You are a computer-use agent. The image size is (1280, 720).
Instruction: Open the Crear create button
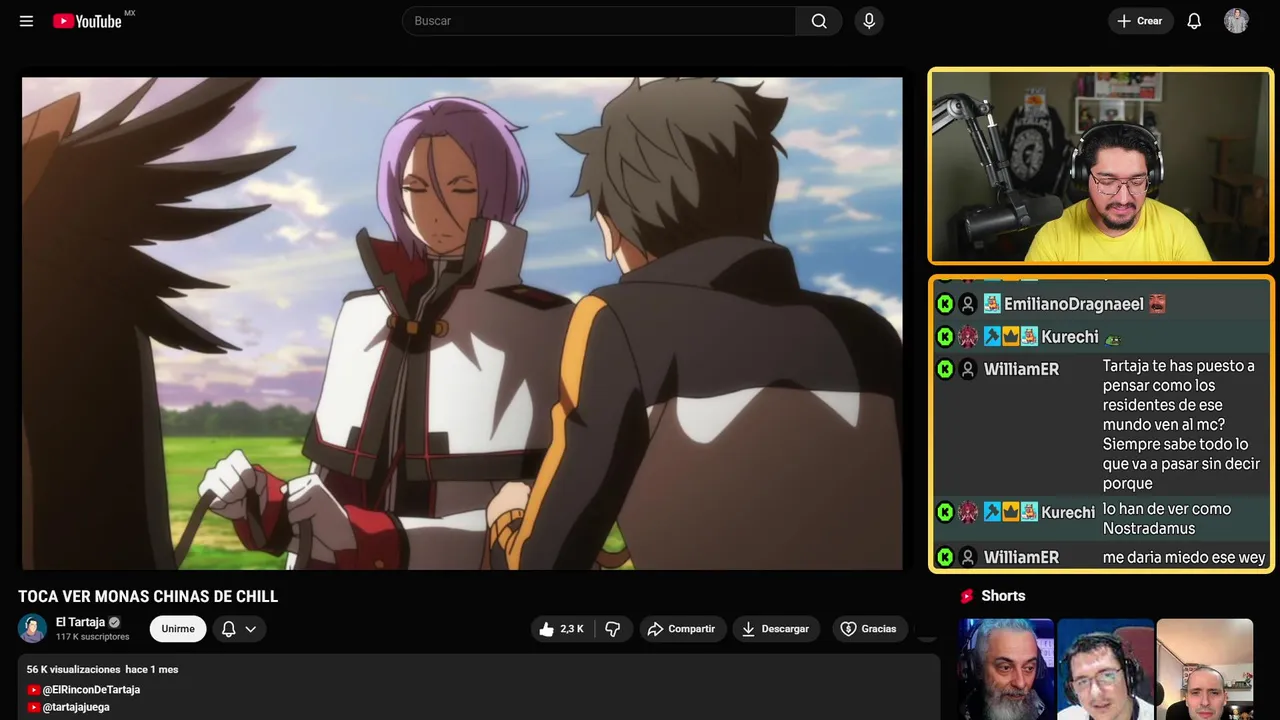[x=1140, y=21]
